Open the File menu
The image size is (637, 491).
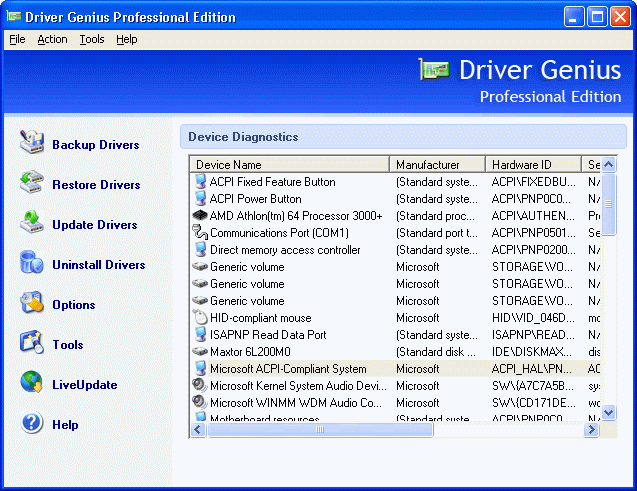click(17, 39)
